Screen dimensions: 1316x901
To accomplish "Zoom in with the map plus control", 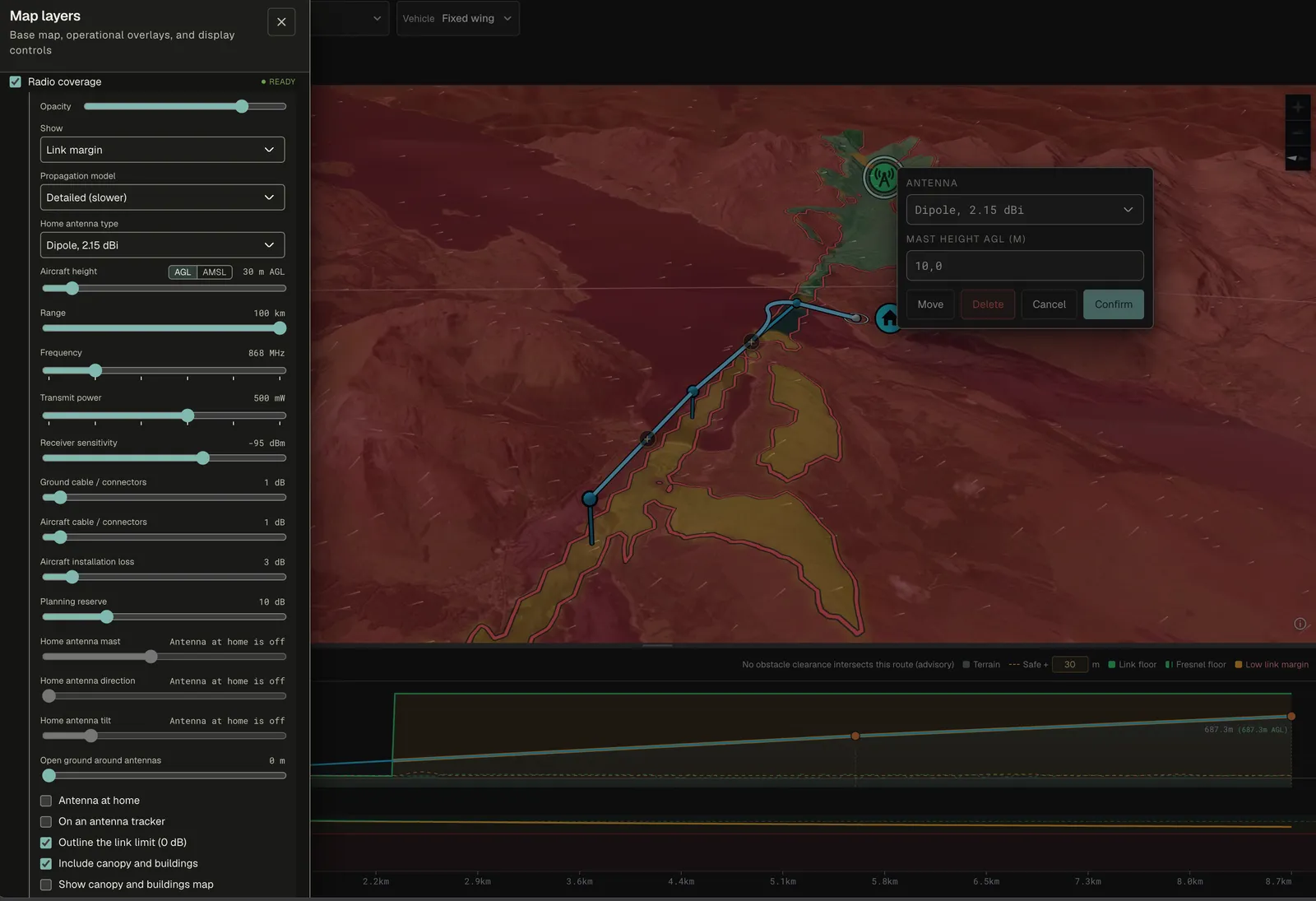I will [1298, 107].
